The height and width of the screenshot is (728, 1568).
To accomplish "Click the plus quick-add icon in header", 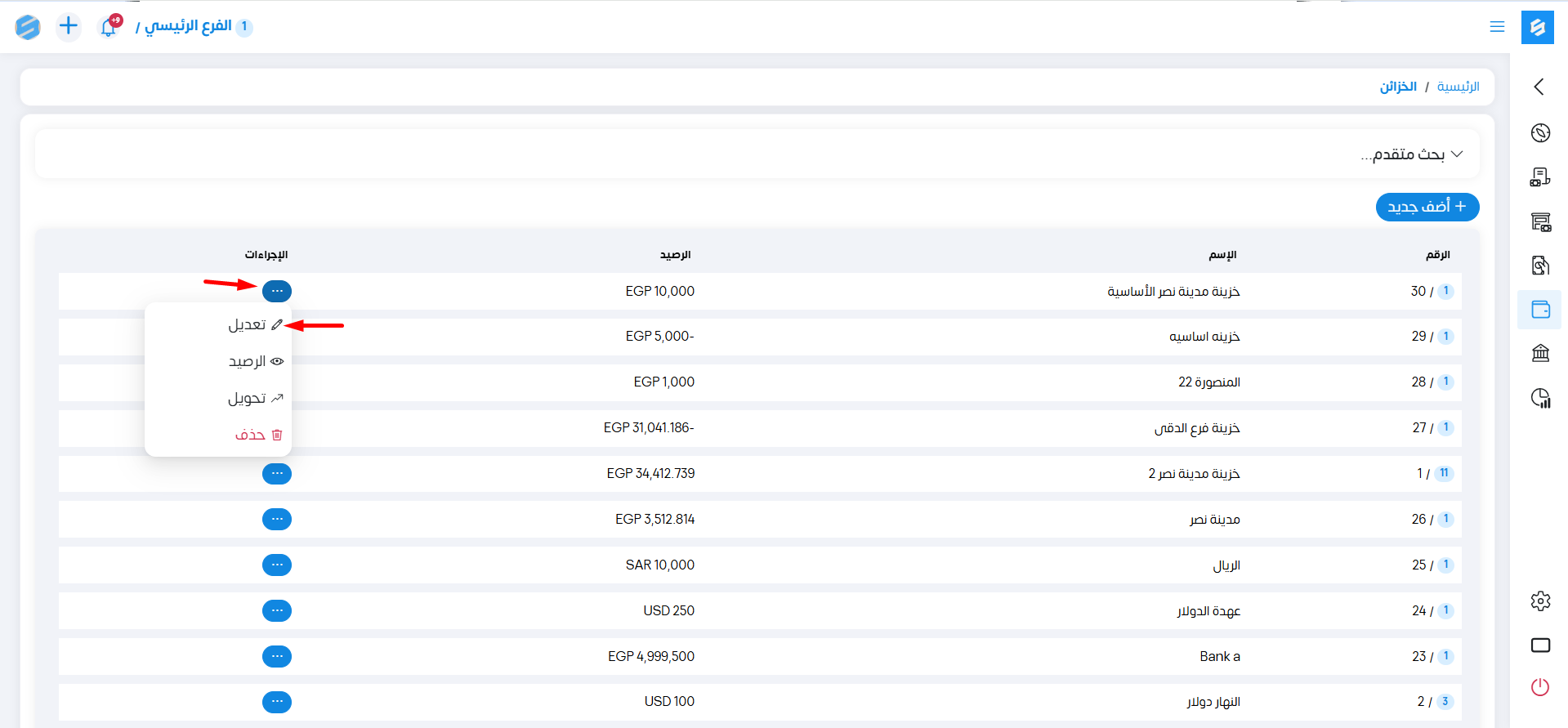I will pyautogui.click(x=69, y=26).
